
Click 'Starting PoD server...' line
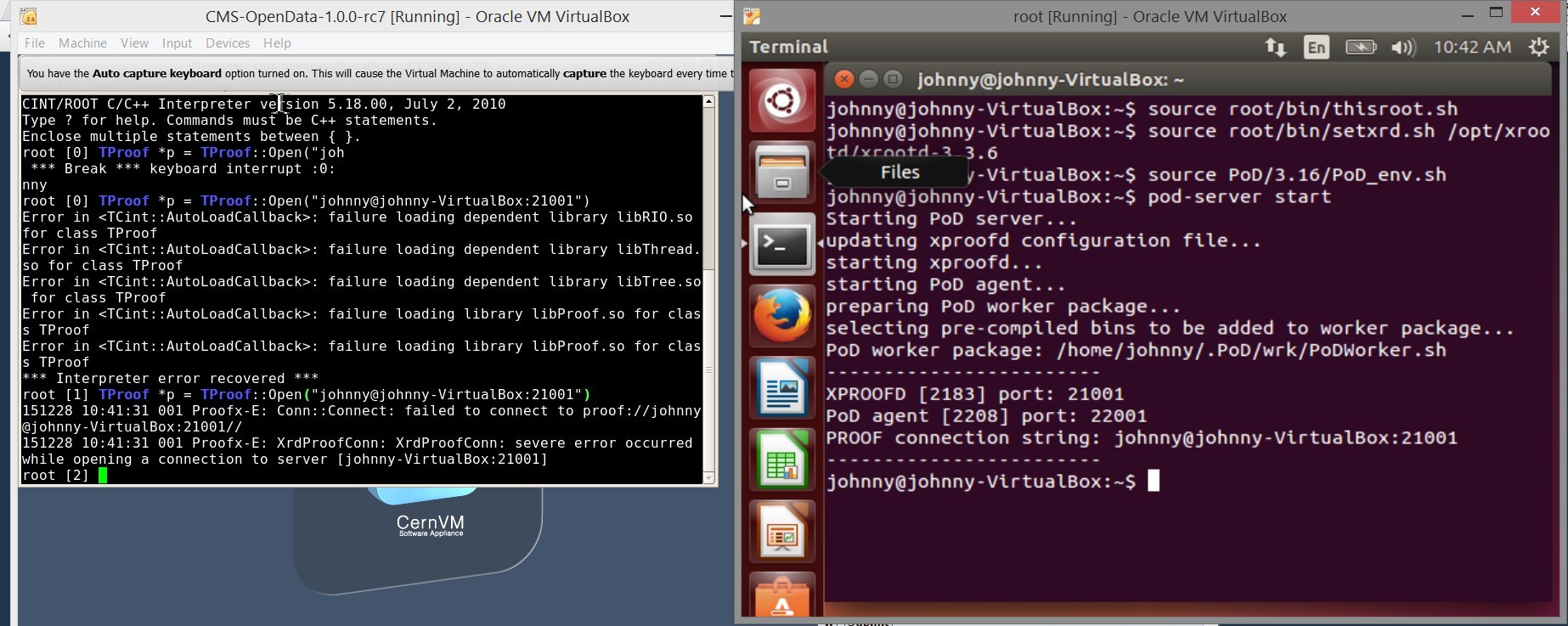[x=951, y=219]
